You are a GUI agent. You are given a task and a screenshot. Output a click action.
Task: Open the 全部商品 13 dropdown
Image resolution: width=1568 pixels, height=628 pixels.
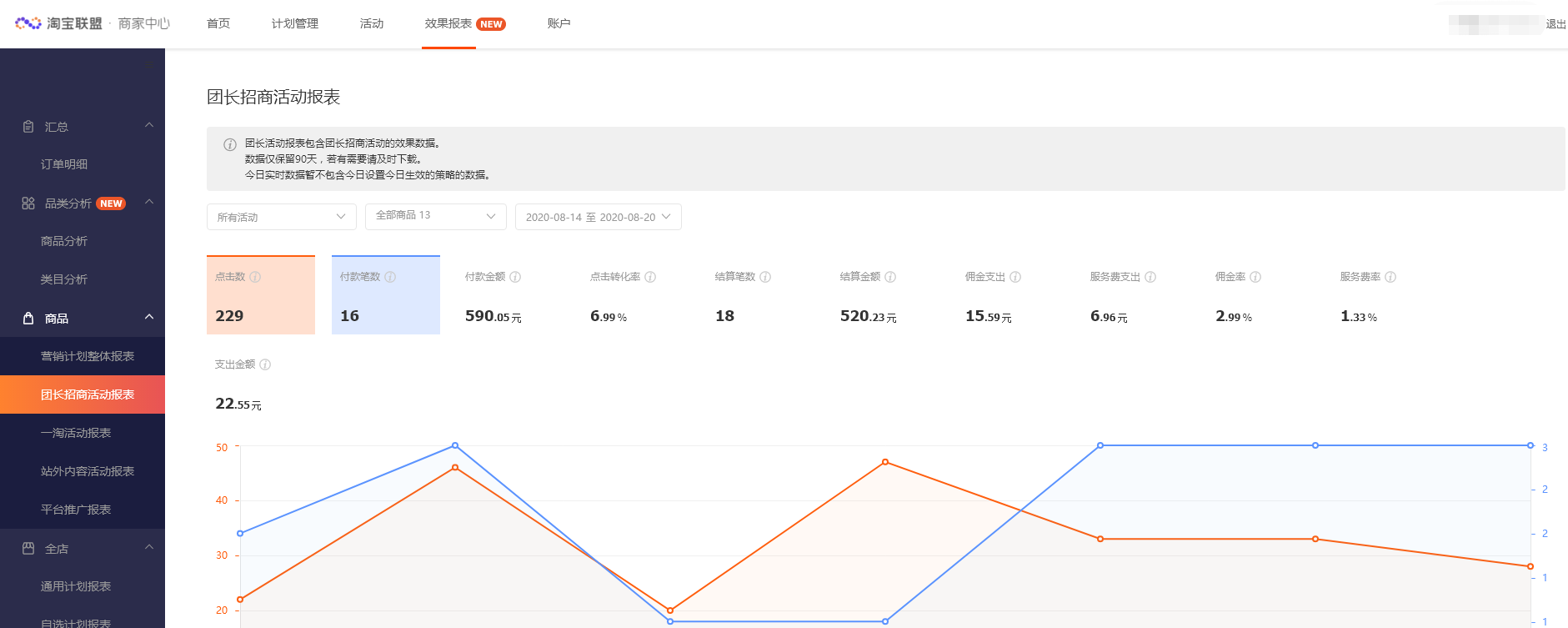pos(435,216)
